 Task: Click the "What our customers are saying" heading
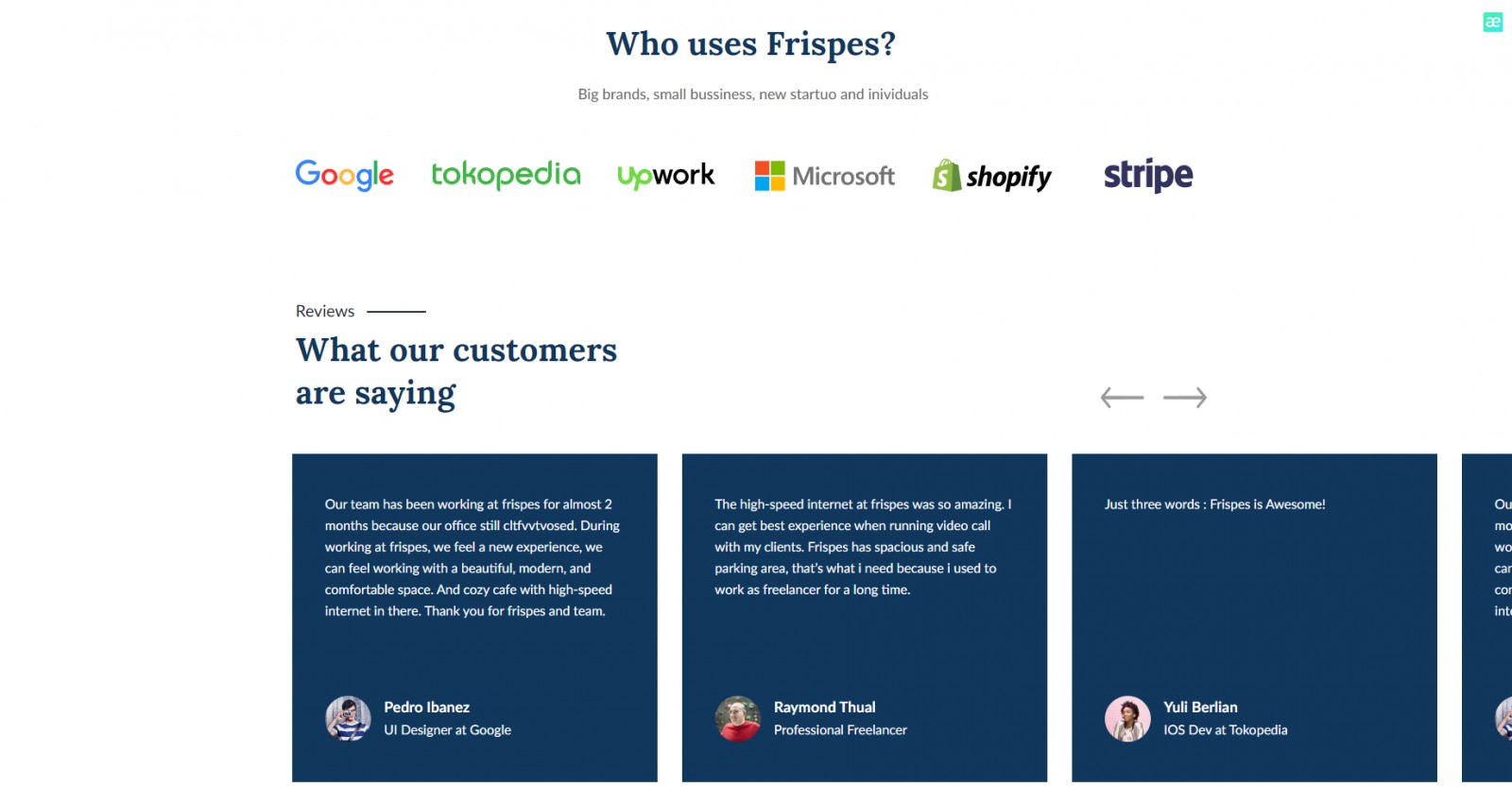(455, 371)
